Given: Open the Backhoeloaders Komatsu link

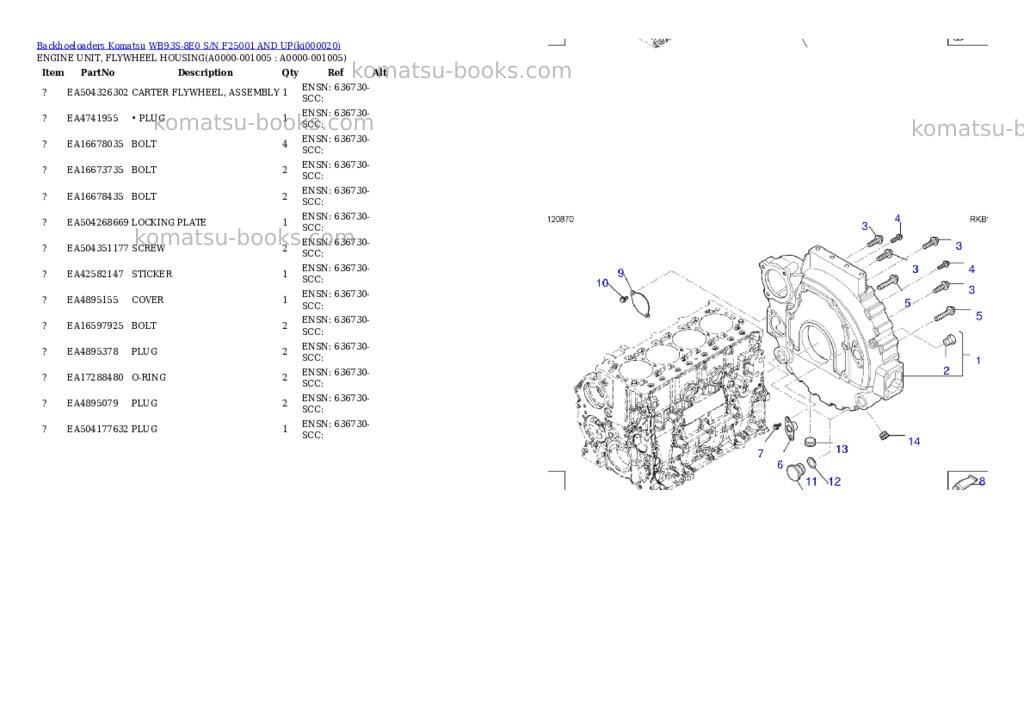Looking at the screenshot, I should [91, 46].
